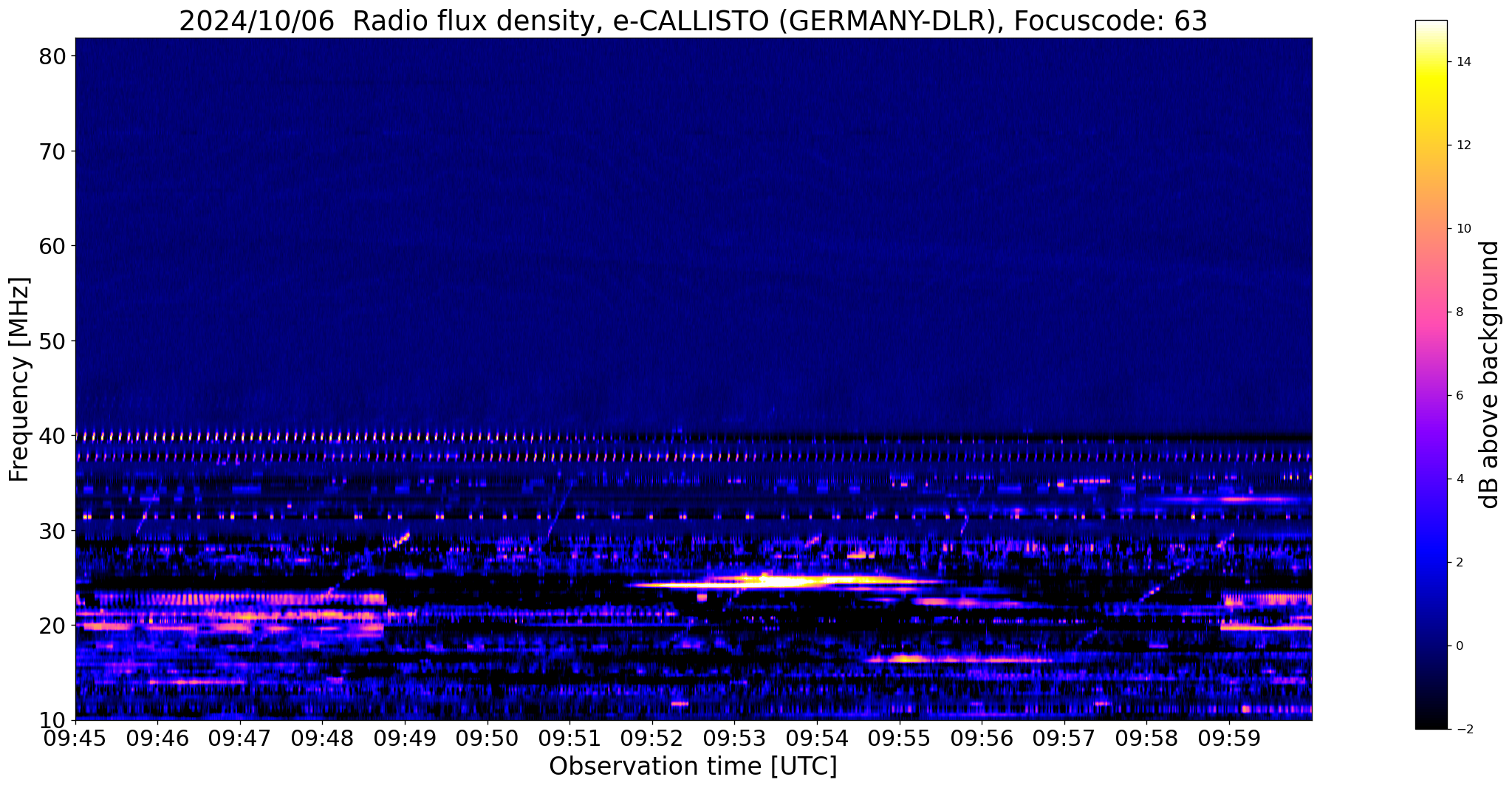The height and width of the screenshot is (788, 1512).
Task: Select the 40 tick on the frequency axis
Action: (52, 436)
